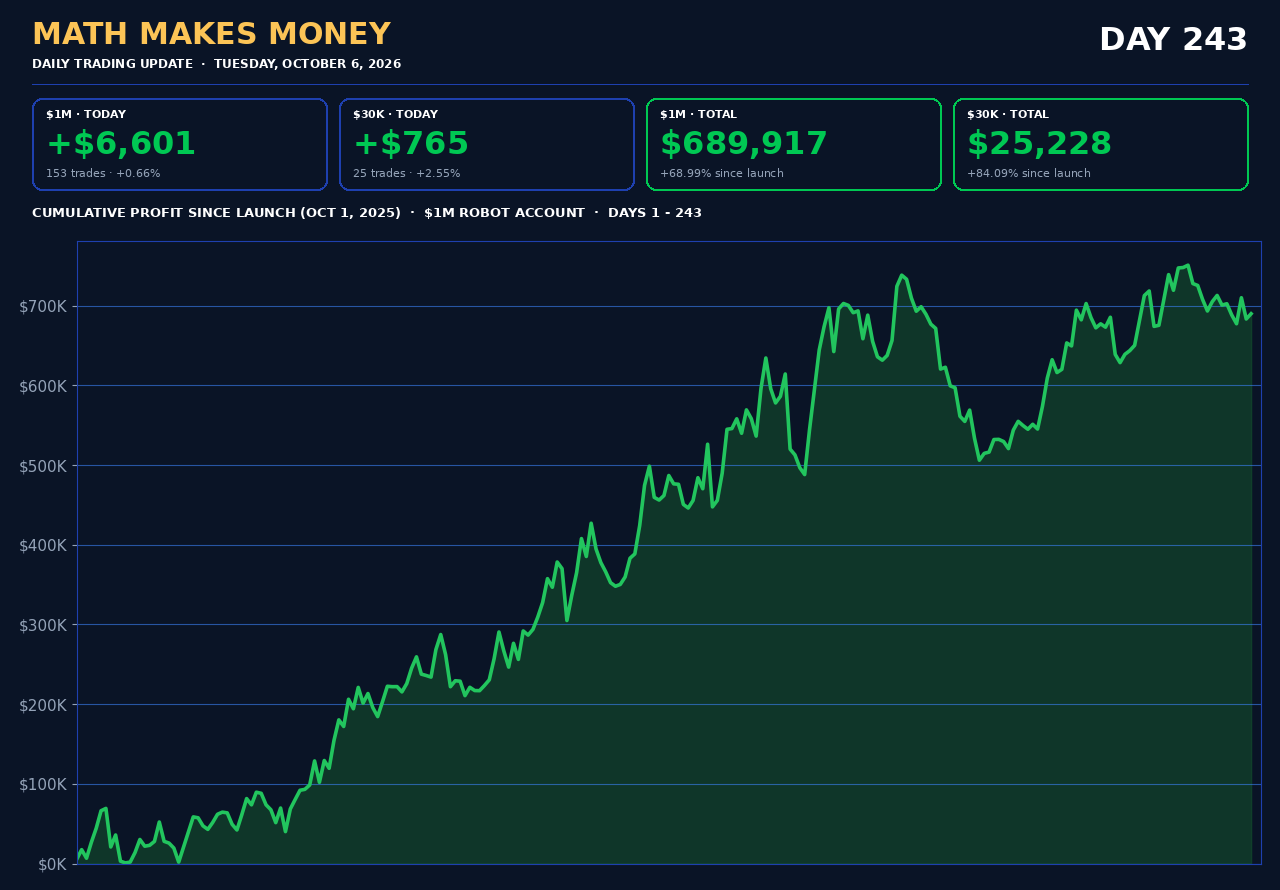Click the $700K y-axis label
Viewport: 1280px width, 890px height.
point(43,306)
